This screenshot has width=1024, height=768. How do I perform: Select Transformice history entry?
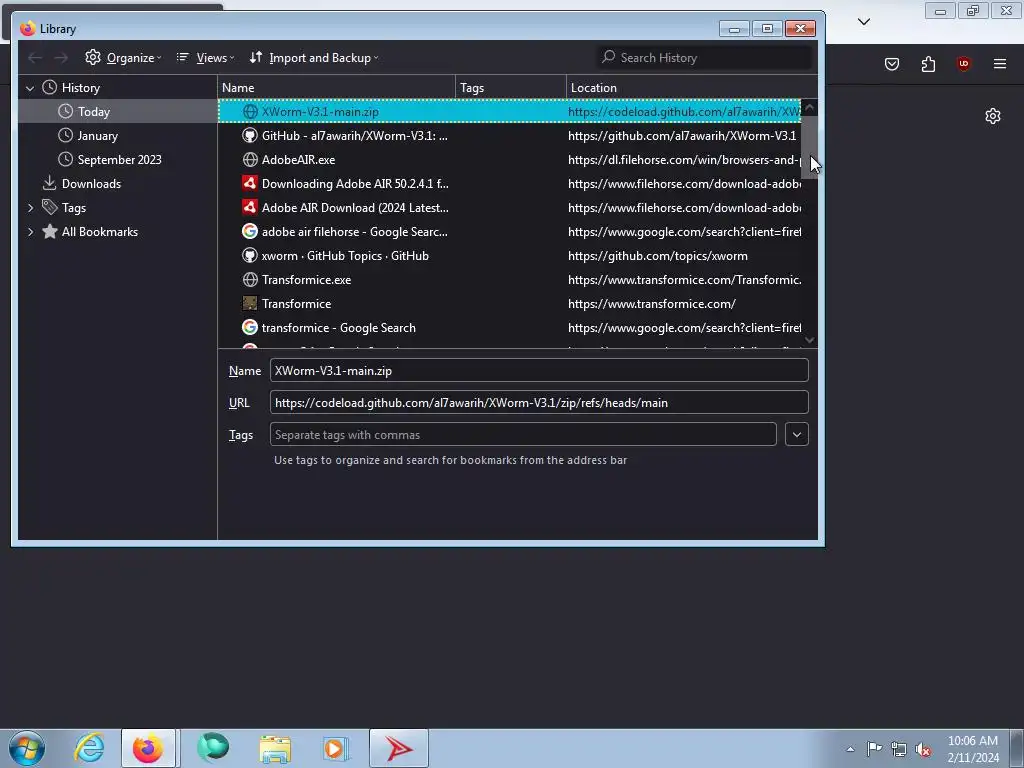[x=509, y=304]
